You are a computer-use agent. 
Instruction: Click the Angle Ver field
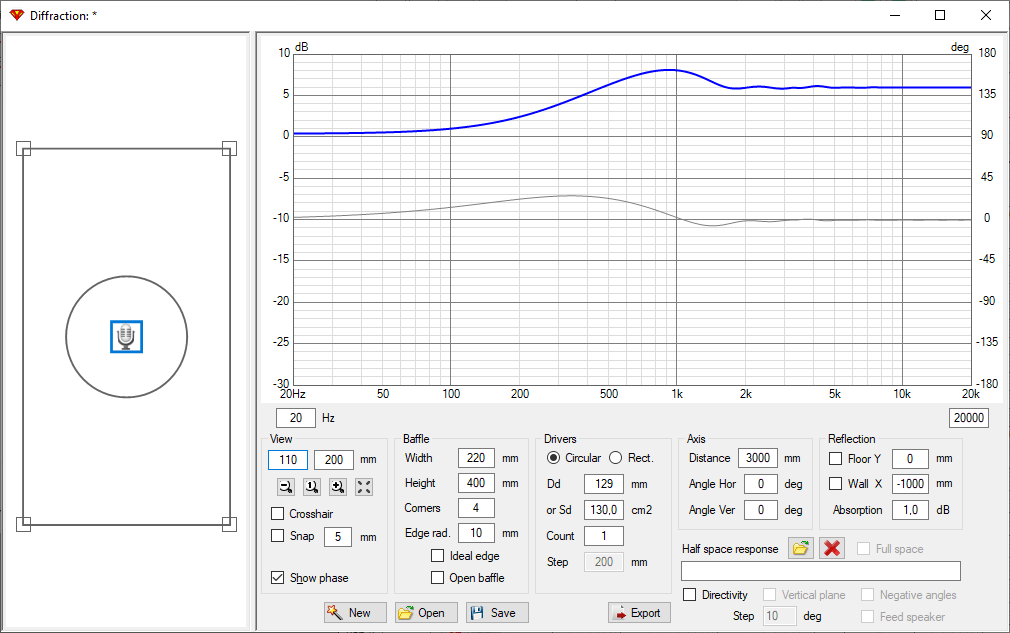(760, 510)
